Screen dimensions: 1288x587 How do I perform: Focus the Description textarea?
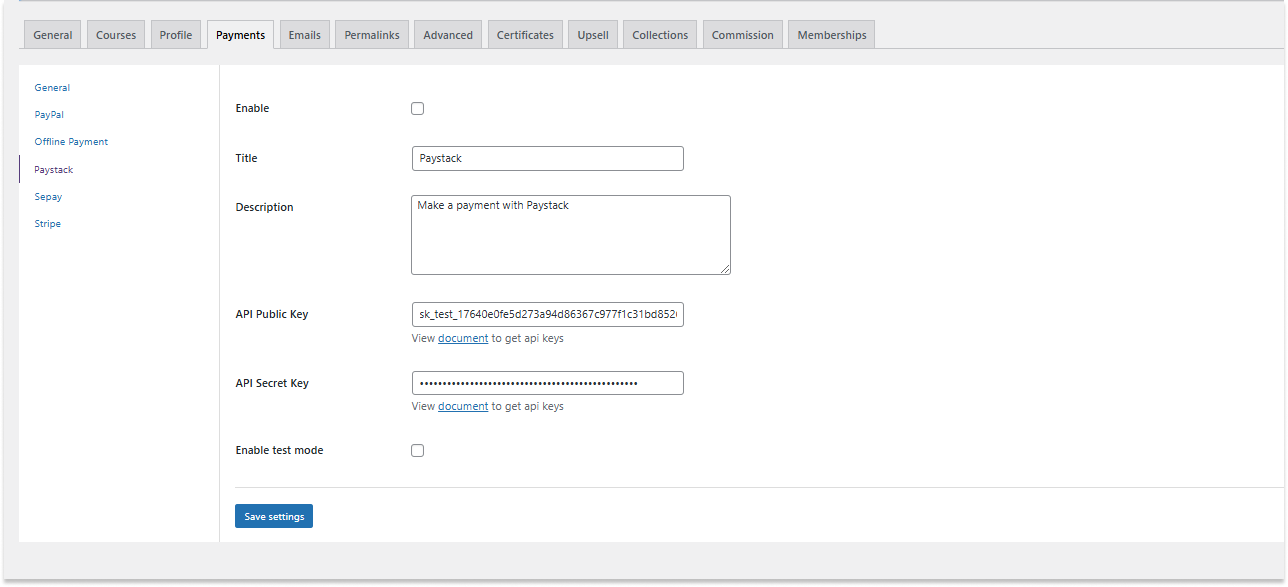pyautogui.click(x=571, y=235)
